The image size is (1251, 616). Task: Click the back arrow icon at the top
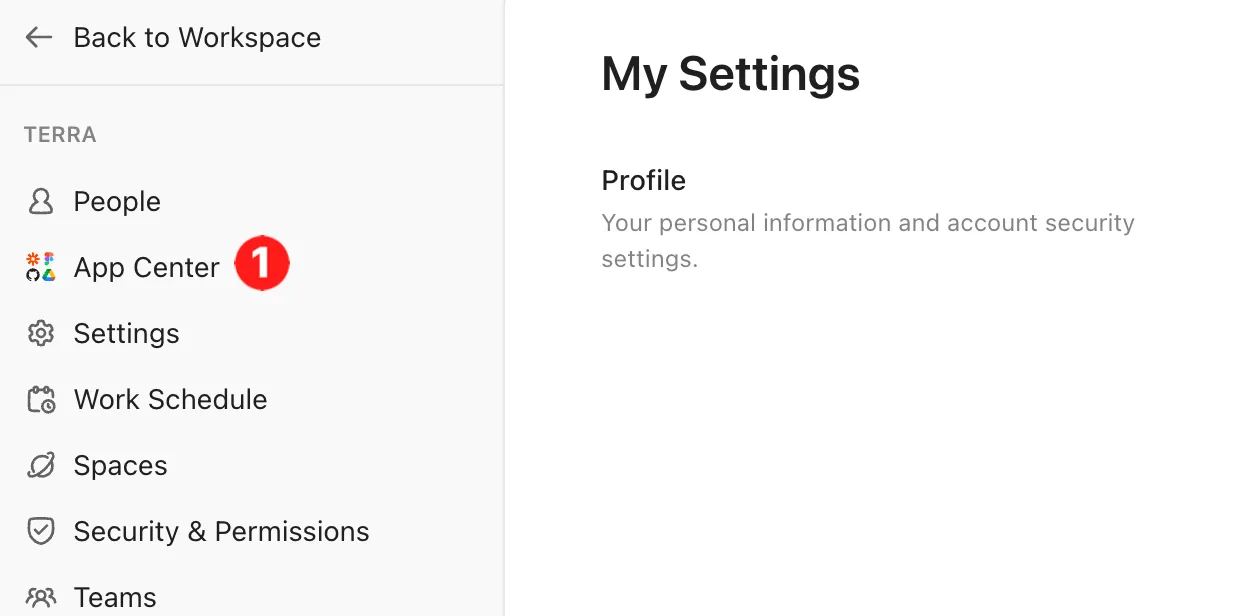[x=38, y=36]
